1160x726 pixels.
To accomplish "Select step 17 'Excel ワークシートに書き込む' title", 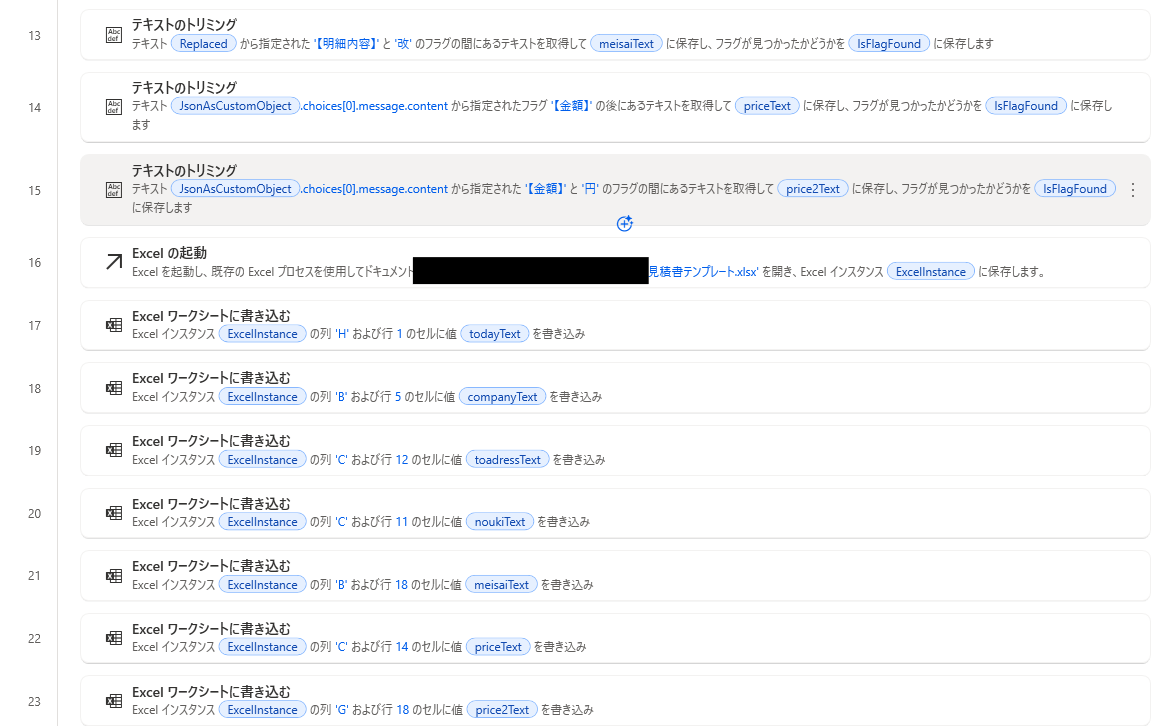I will (211, 316).
